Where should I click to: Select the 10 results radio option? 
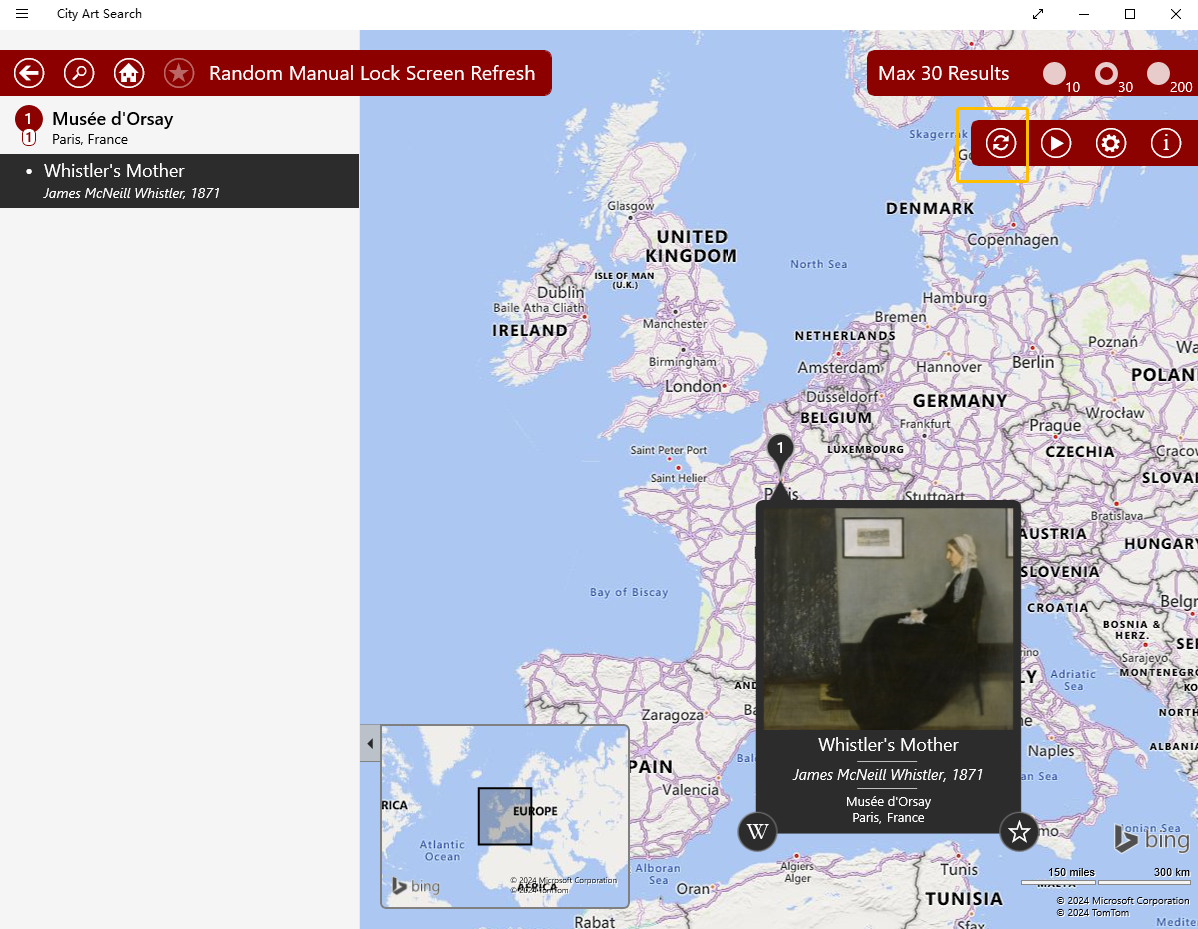pyautogui.click(x=1054, y=74)
